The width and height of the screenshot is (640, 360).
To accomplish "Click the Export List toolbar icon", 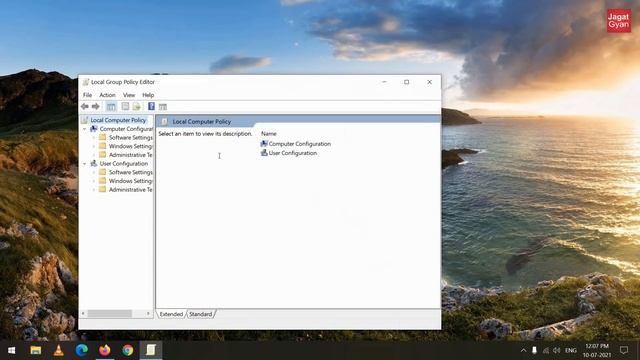I will point(136,107).
